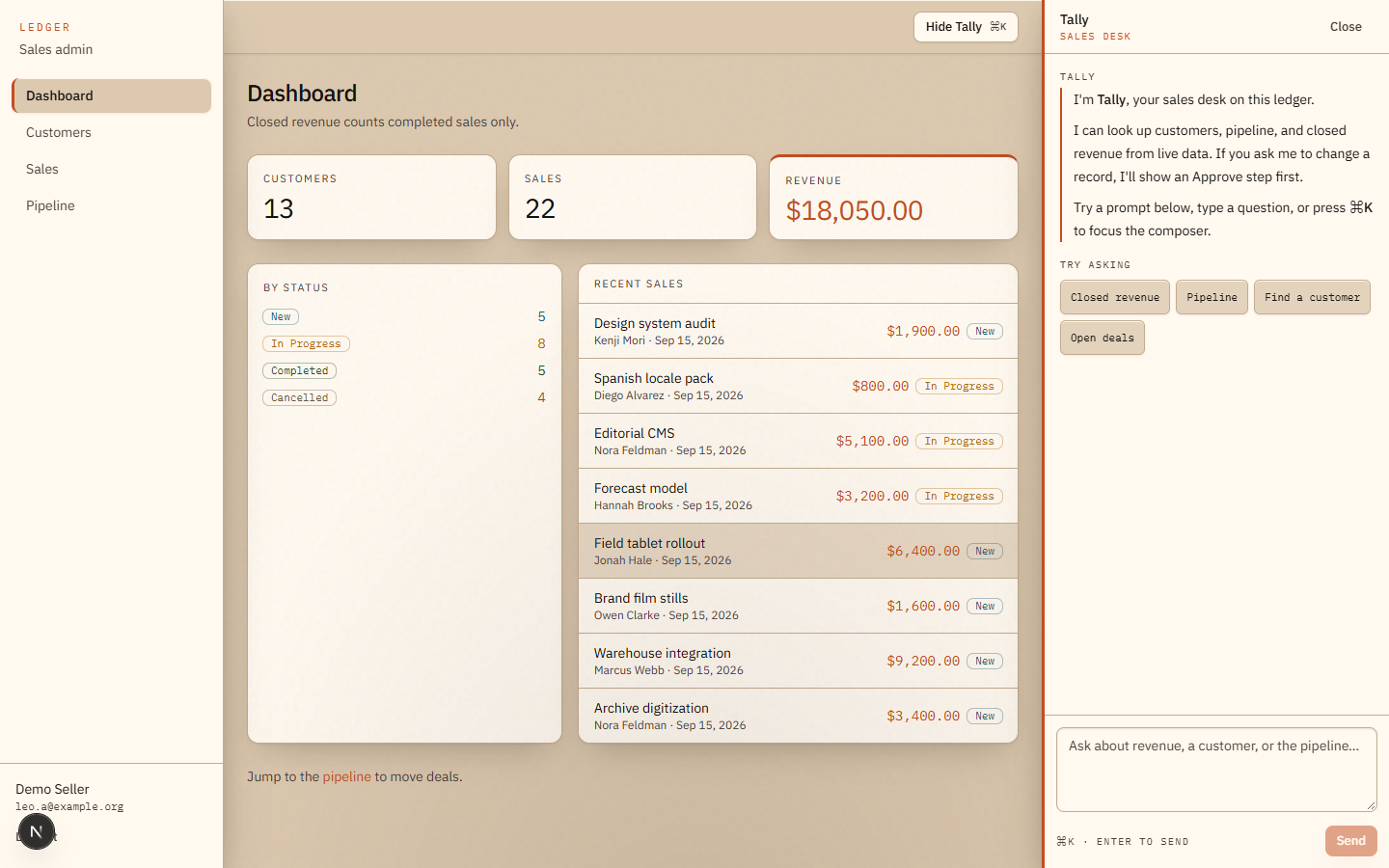Click the In Progress count 8
The height and width of the screenshot is (868, 1389).
541,343
